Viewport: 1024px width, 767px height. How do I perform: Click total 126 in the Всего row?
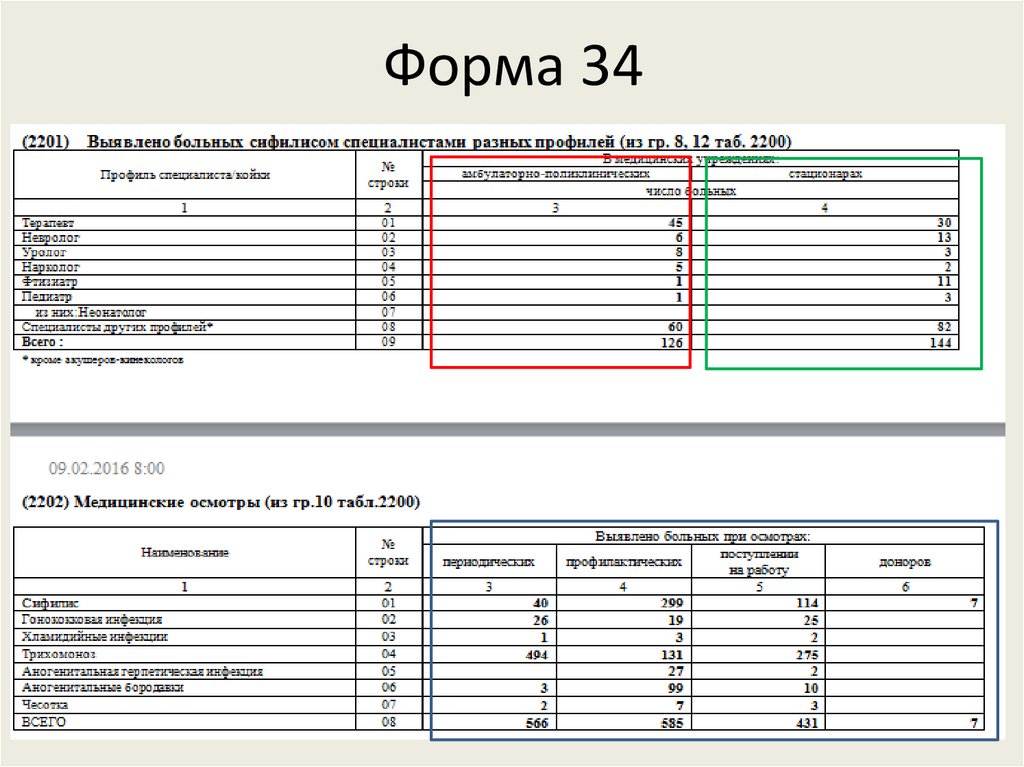(671, 342)
